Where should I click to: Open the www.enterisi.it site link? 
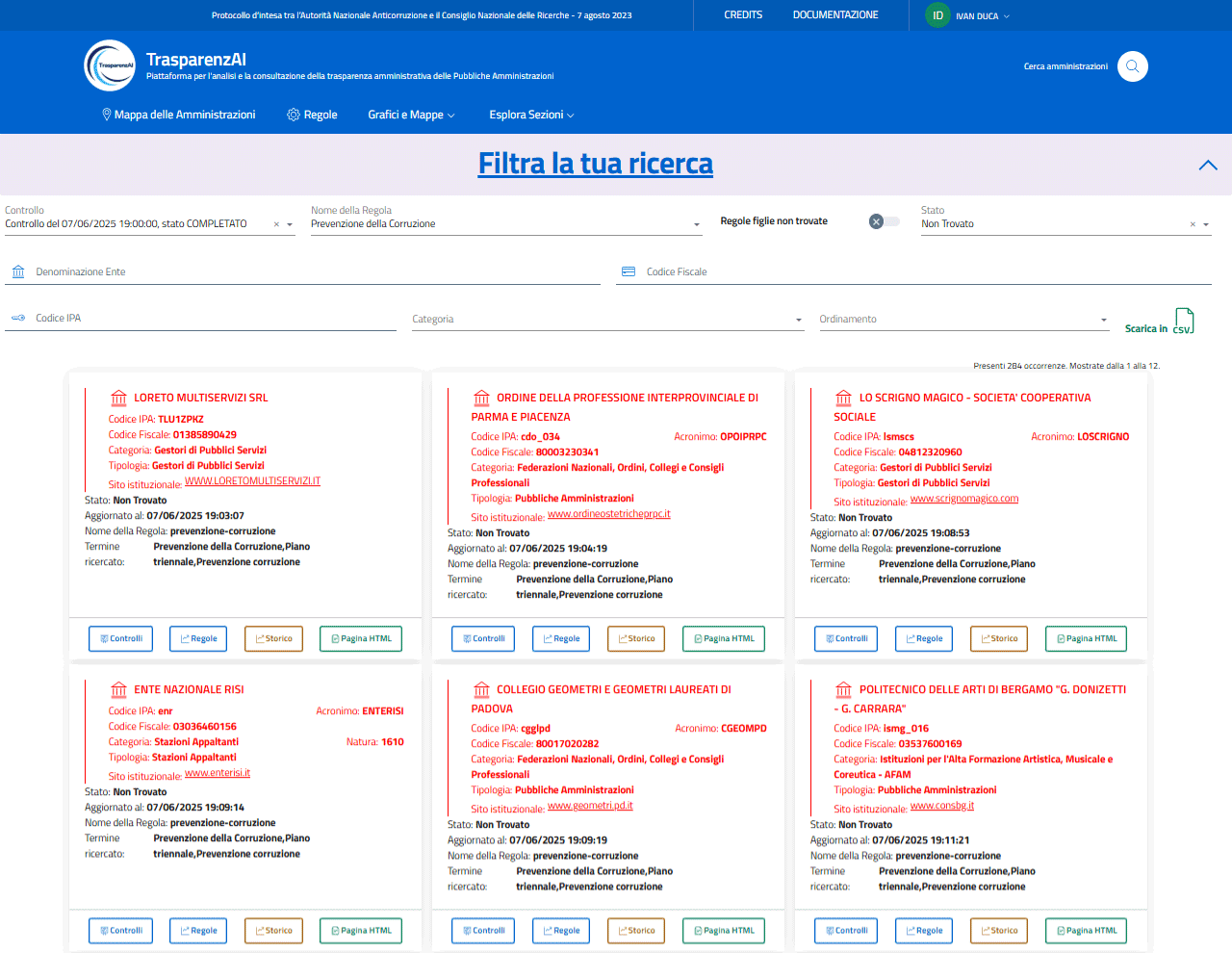pos(218,772)
